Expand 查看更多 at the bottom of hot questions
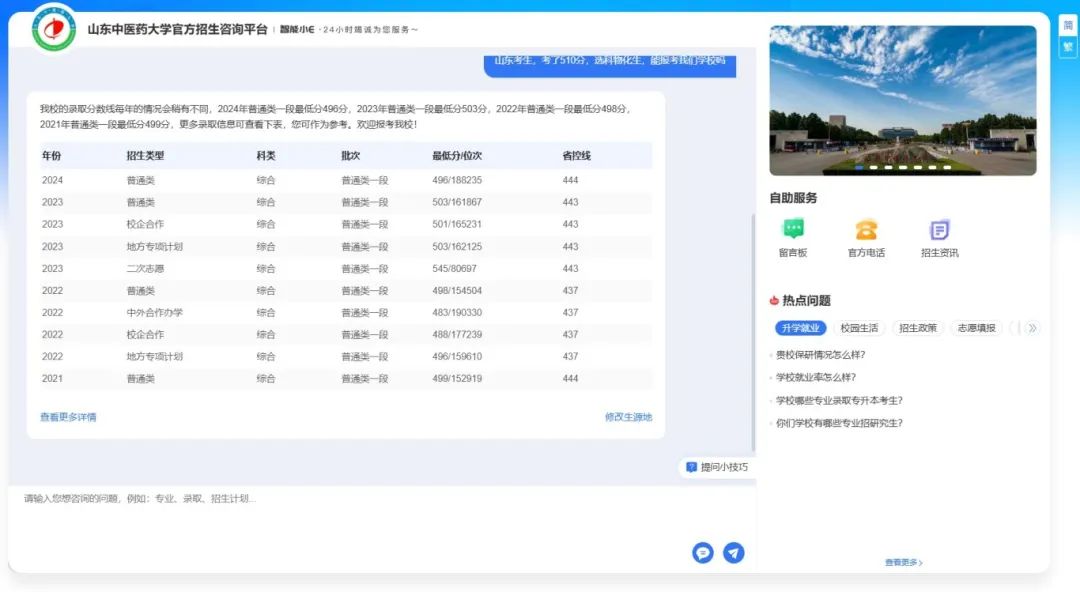Viewport: 1080px width, 592px height. click(x=903, y=563)
